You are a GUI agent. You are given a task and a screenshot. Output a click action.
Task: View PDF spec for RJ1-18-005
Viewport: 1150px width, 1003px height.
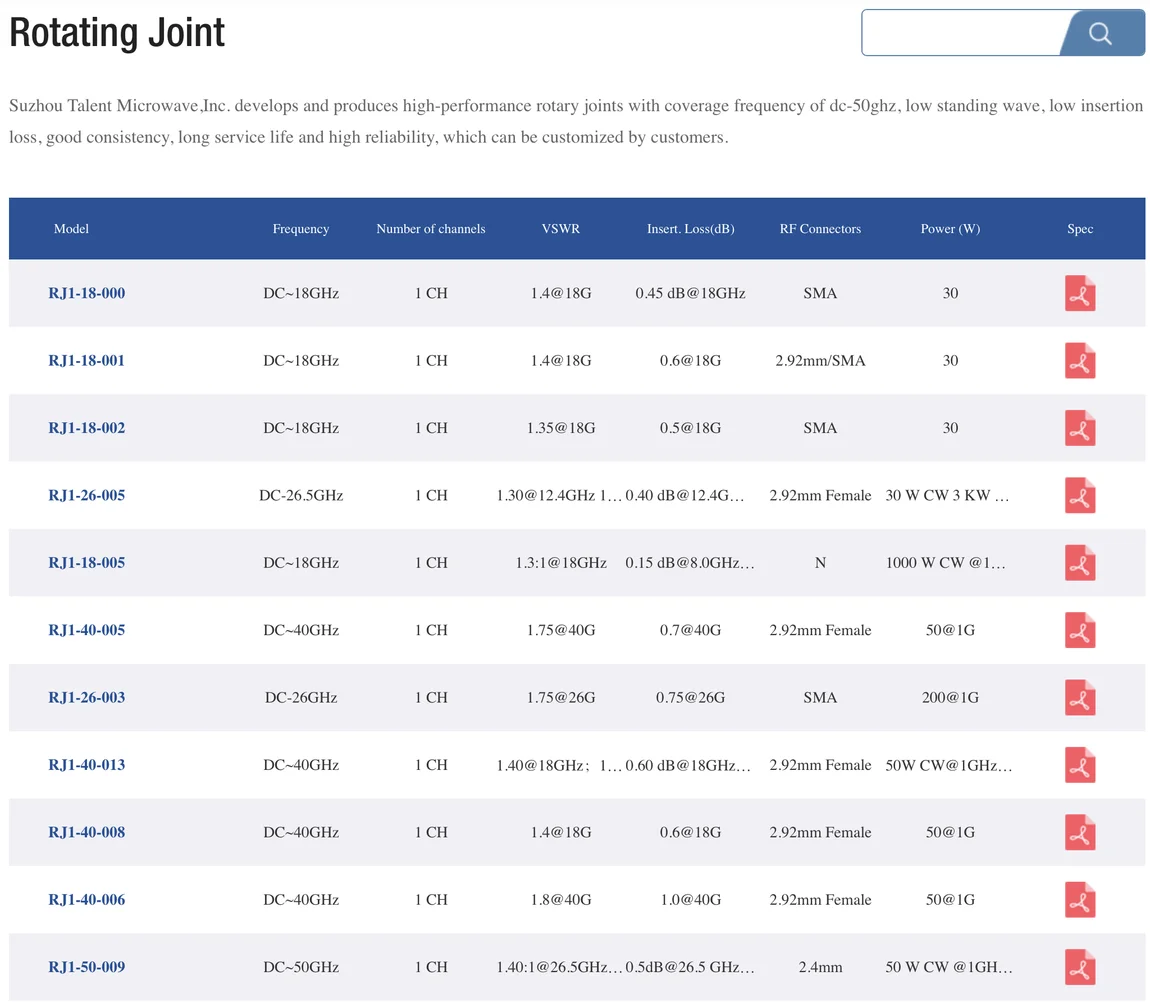coord(1080,563)
